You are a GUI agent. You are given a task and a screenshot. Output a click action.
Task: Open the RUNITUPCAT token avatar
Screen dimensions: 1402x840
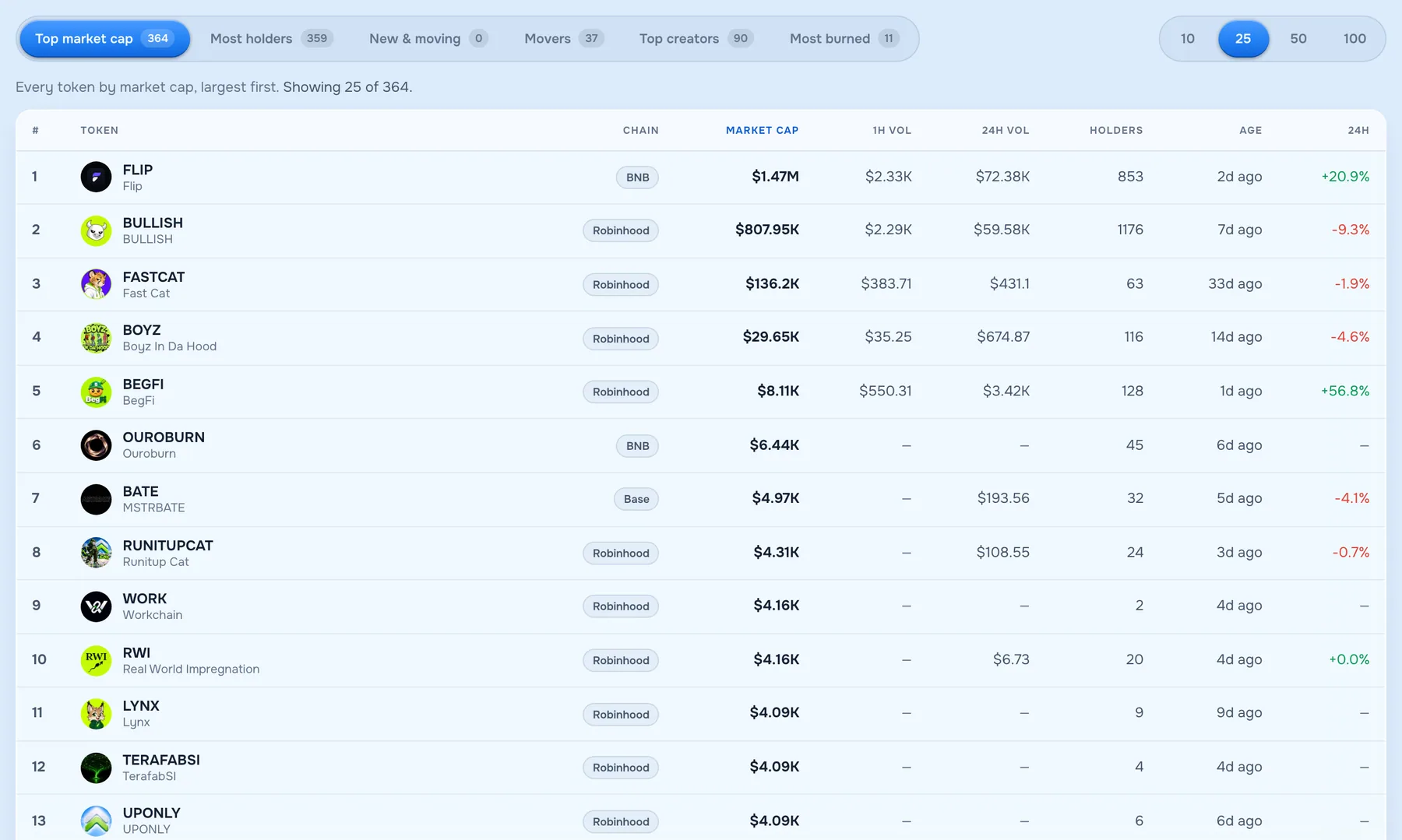click(96, 553)
